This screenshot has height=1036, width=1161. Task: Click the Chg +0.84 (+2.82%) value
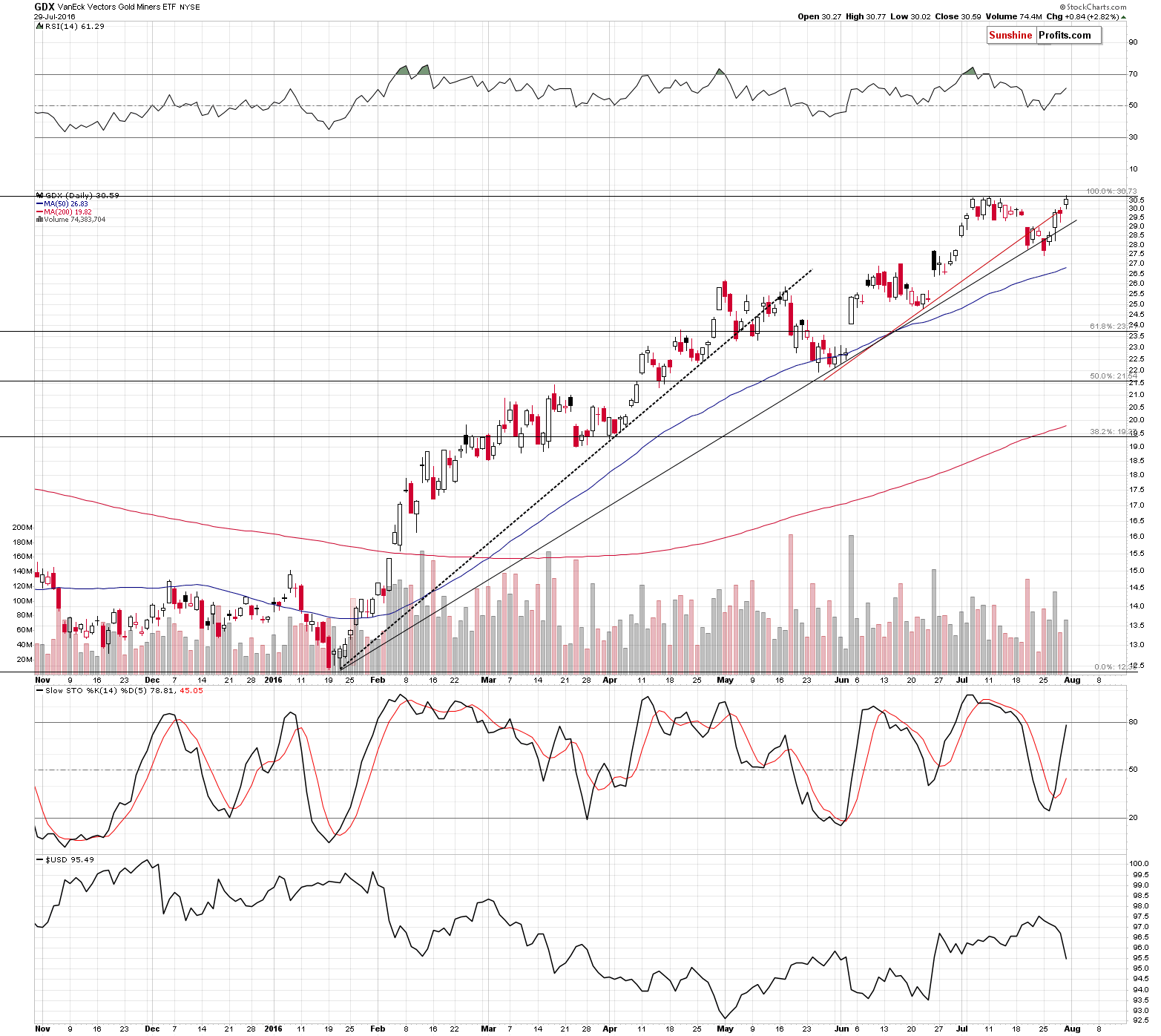(1083, 16)
